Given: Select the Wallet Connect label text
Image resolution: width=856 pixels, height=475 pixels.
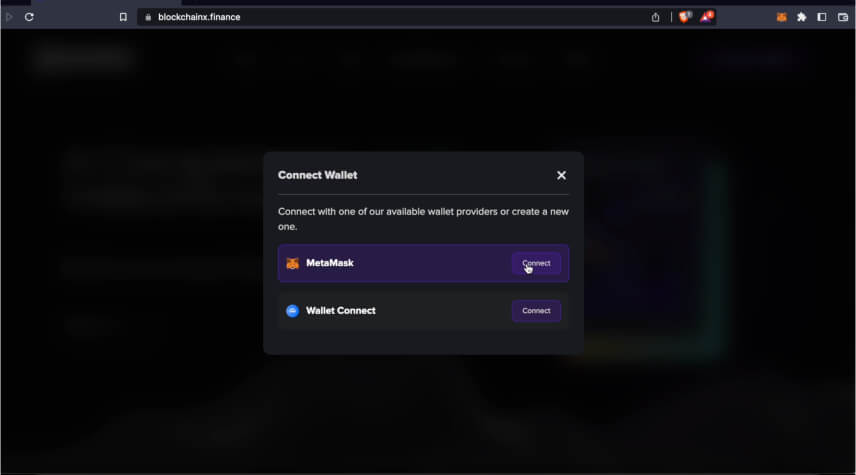Looking at the screenshot, I should pyautogui.click(x=341, y=311).
